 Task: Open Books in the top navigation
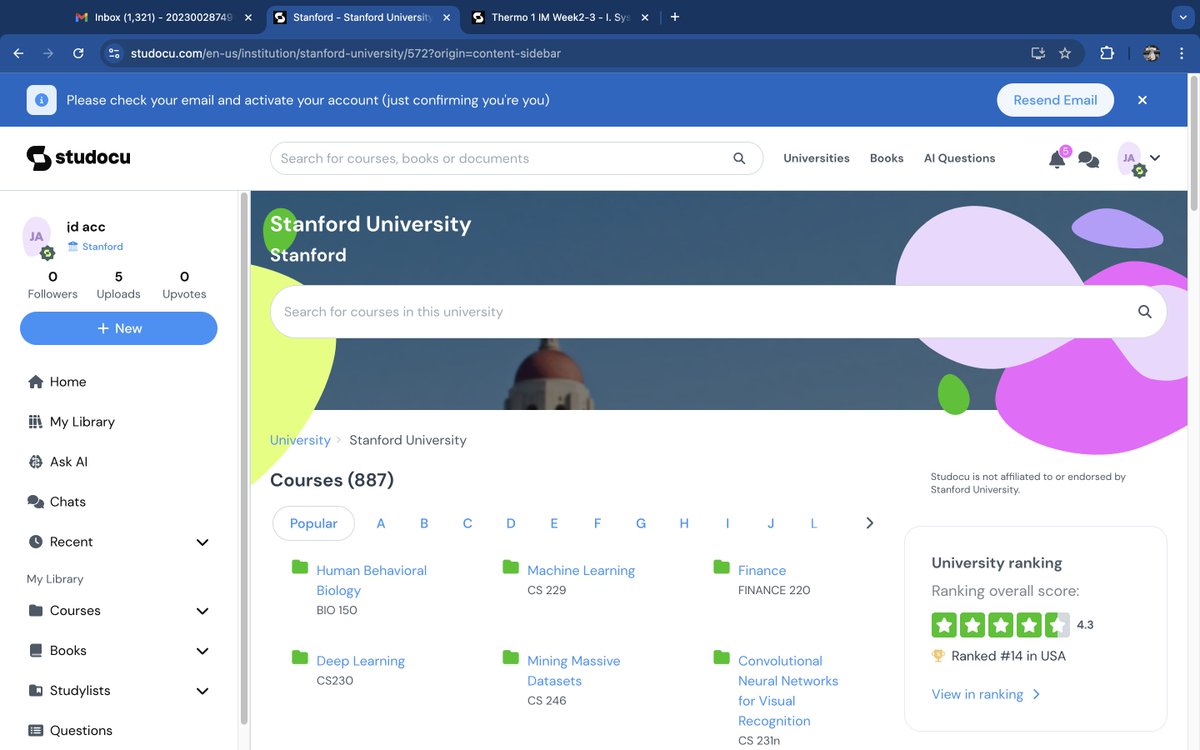tap(886, 158)
